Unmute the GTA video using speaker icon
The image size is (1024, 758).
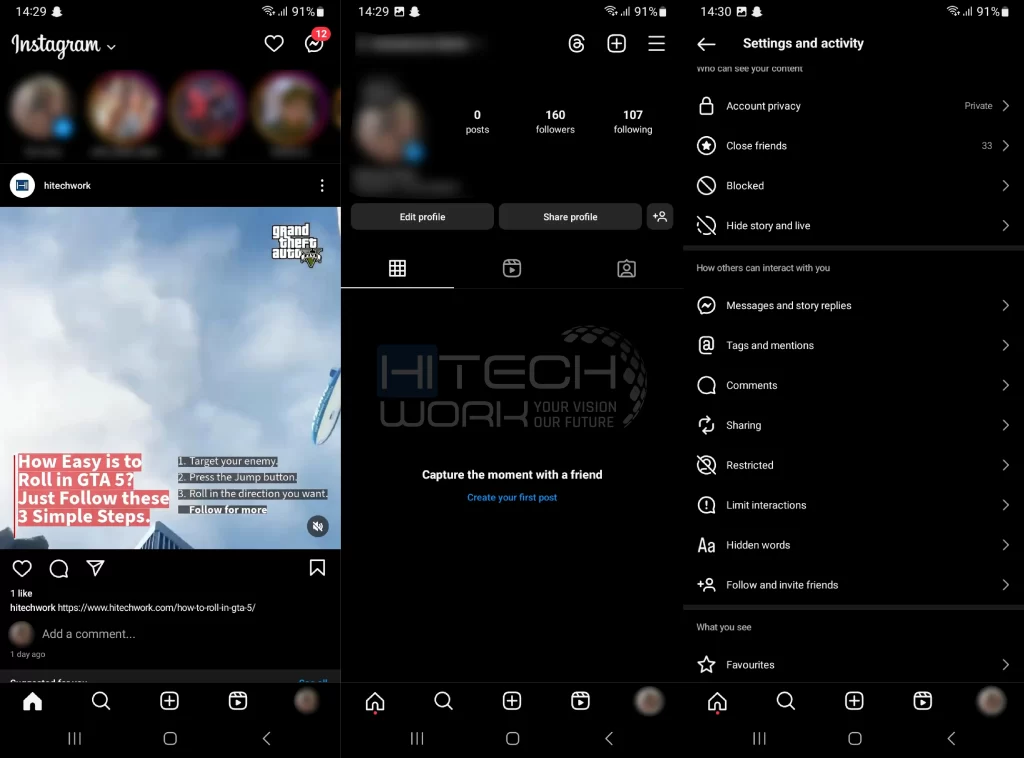(318, 526)
